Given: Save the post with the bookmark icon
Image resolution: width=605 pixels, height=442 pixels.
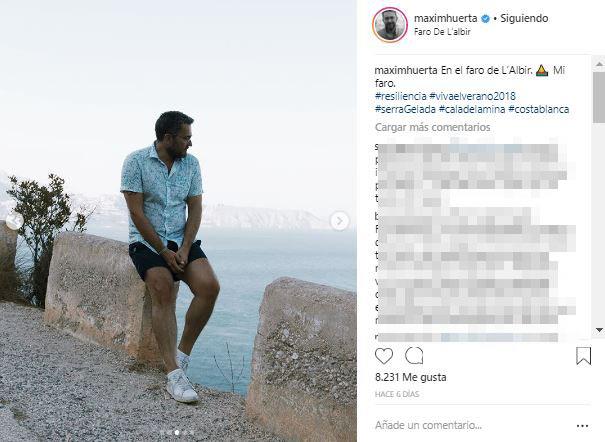Looking at the screenshot, I should [x=584, y=355].
